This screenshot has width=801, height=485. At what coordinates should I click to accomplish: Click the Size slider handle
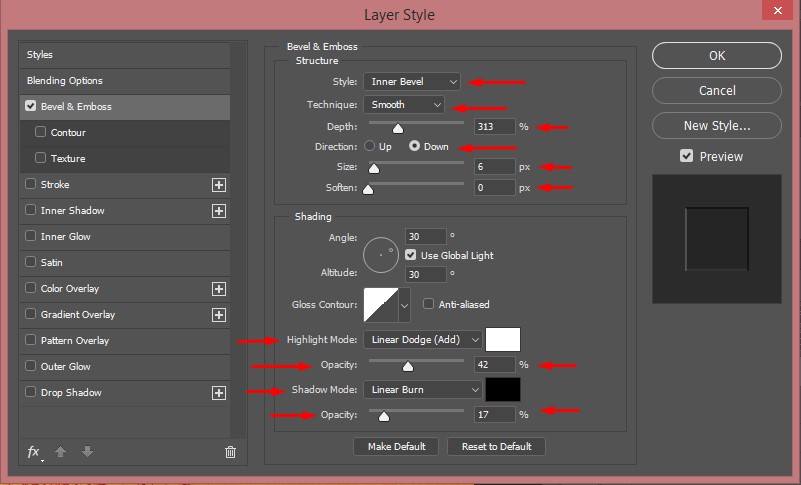tap(374, 168)
